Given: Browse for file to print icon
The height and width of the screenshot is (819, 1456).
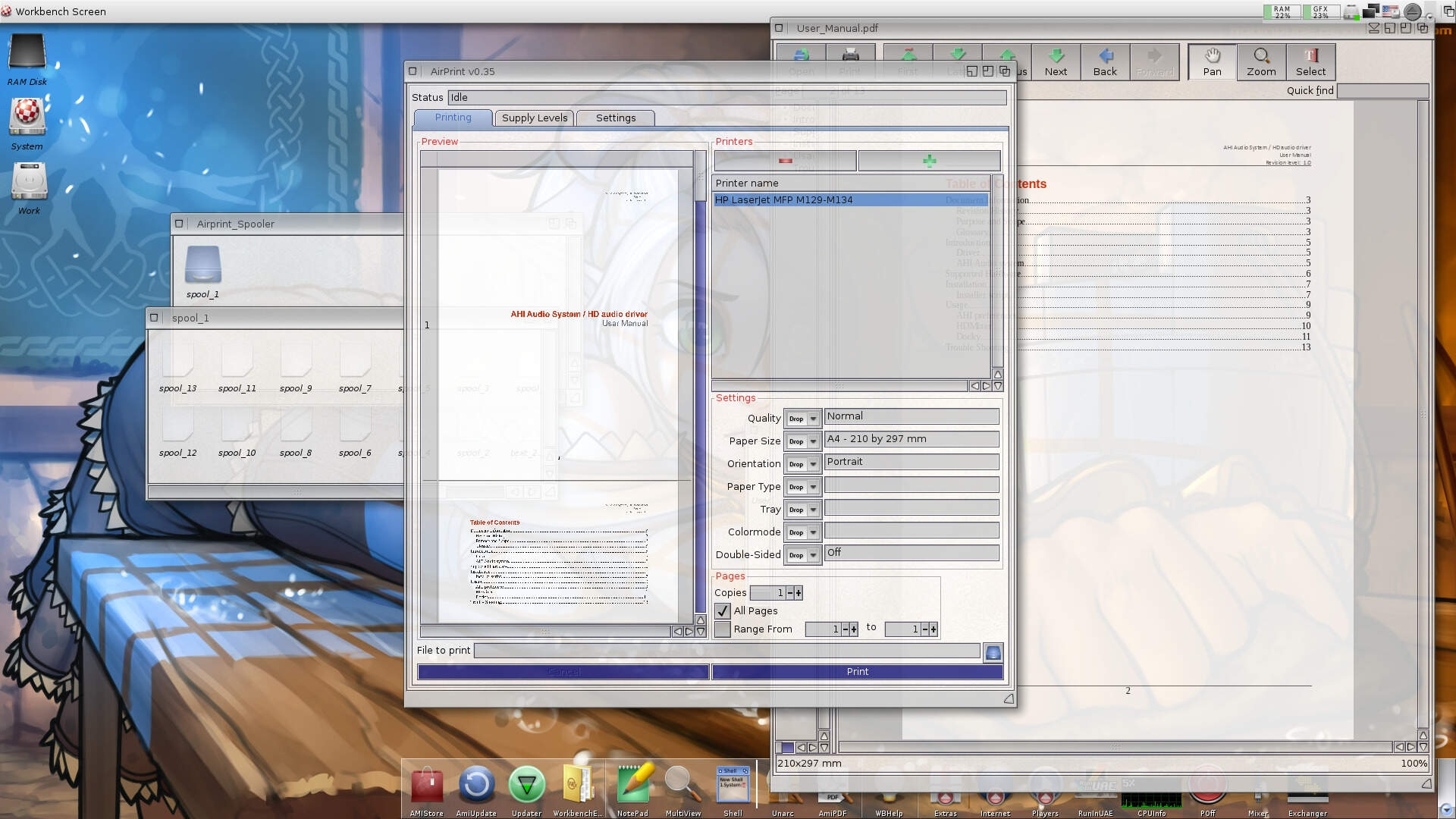Looking at the screenshot, I should tap(993, 652).
